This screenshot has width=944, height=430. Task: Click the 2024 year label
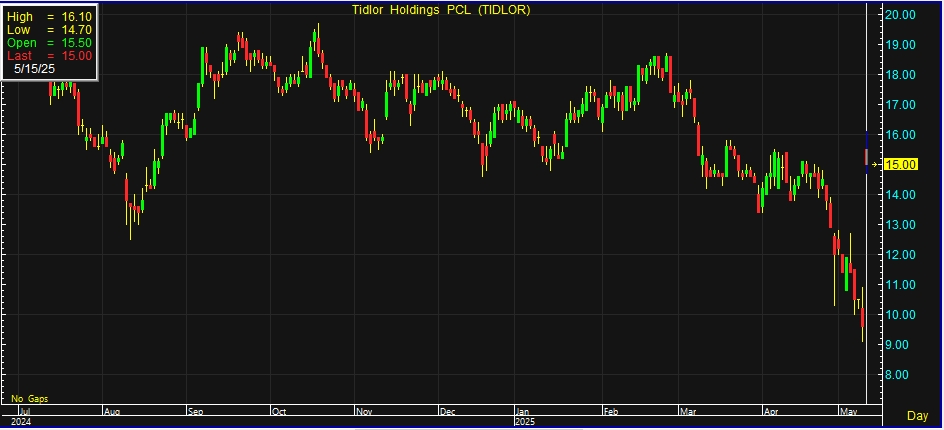click(21, 422)
